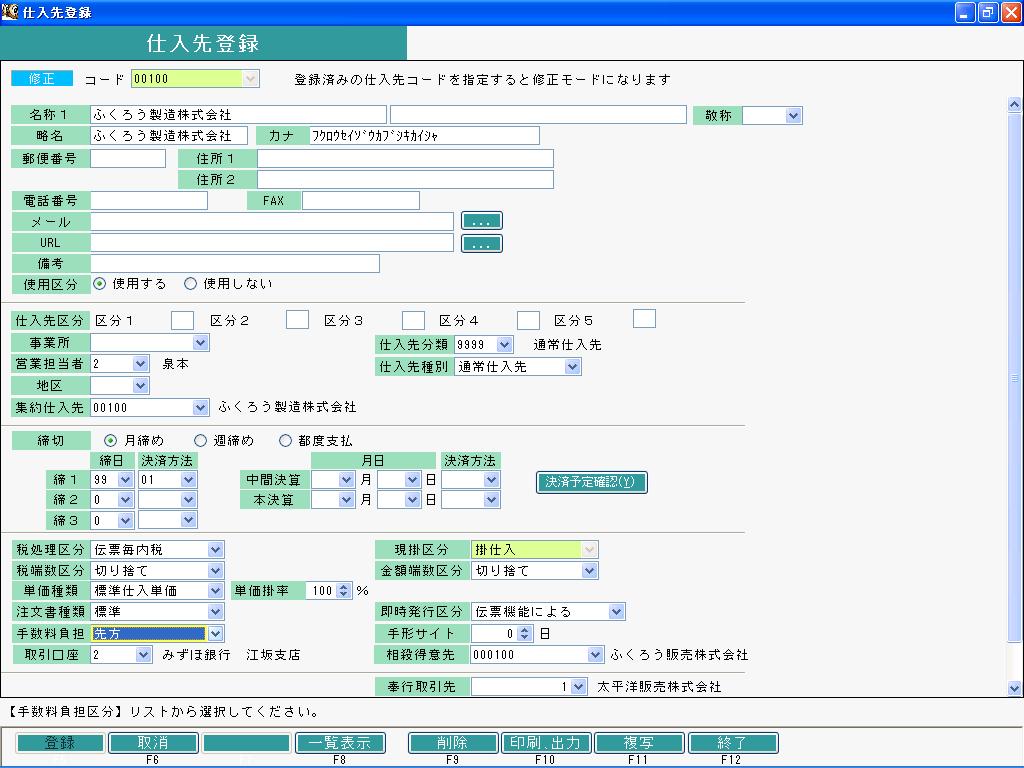This screenshot has width=1024, height=768.
Task: Expand the 事業所 dropdown
Action: point(200,342)
